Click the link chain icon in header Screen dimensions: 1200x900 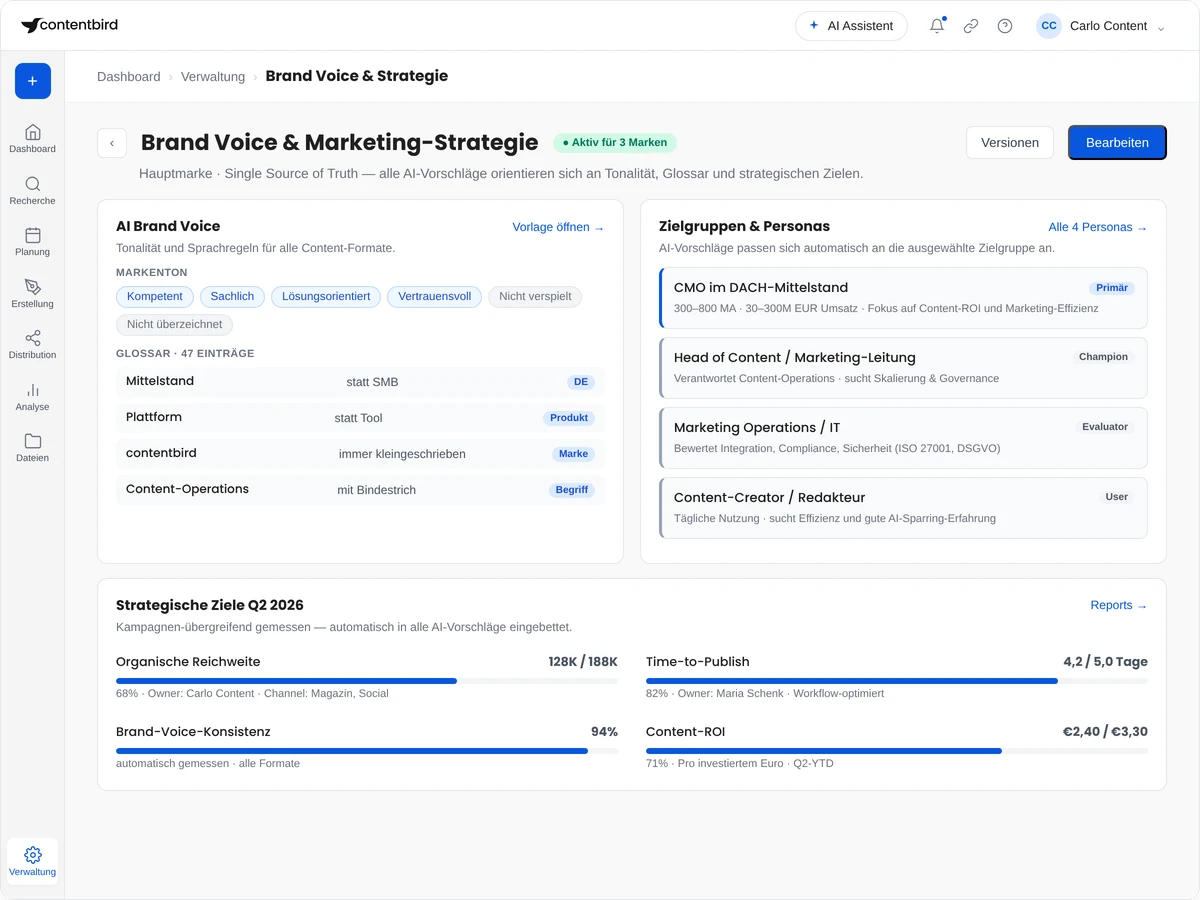pyautogui.click(x=971, y=26)
